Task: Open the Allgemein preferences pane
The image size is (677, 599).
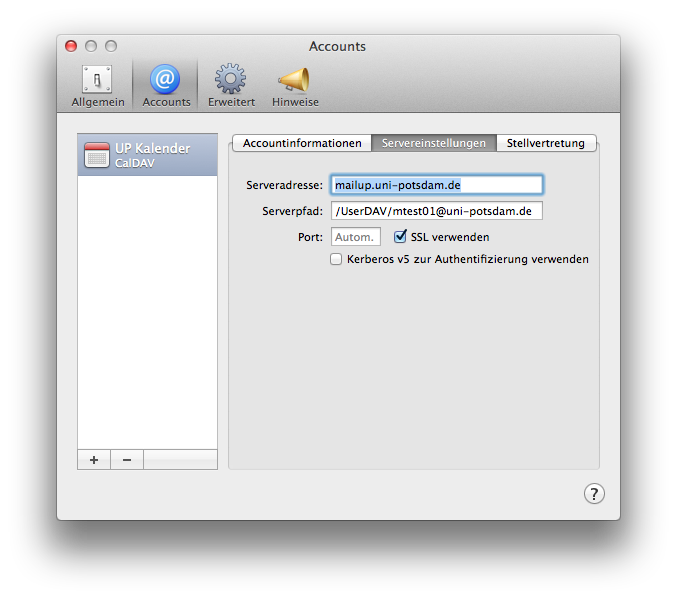Action: (x=97, y=86)
